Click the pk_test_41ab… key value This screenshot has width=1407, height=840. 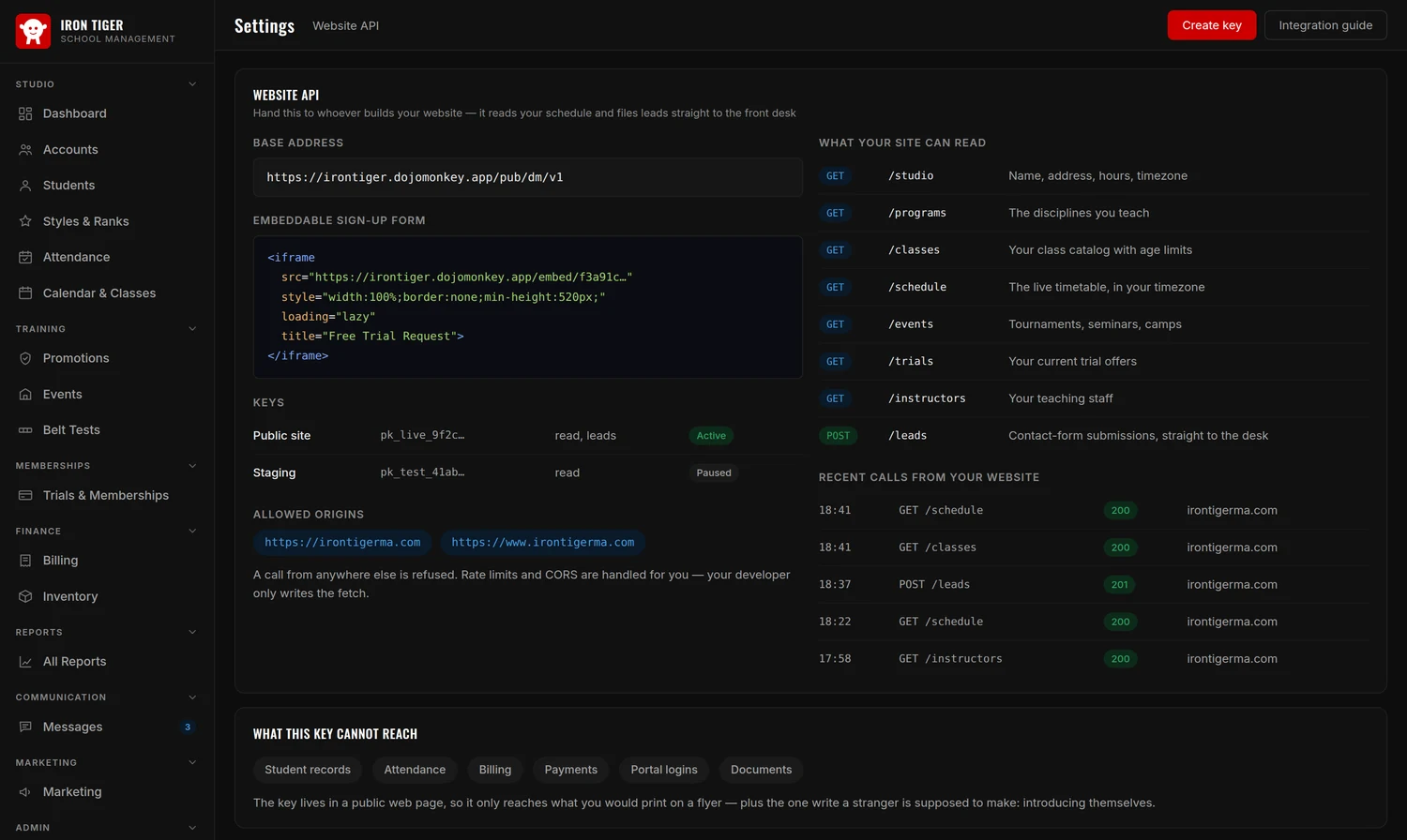422,472
